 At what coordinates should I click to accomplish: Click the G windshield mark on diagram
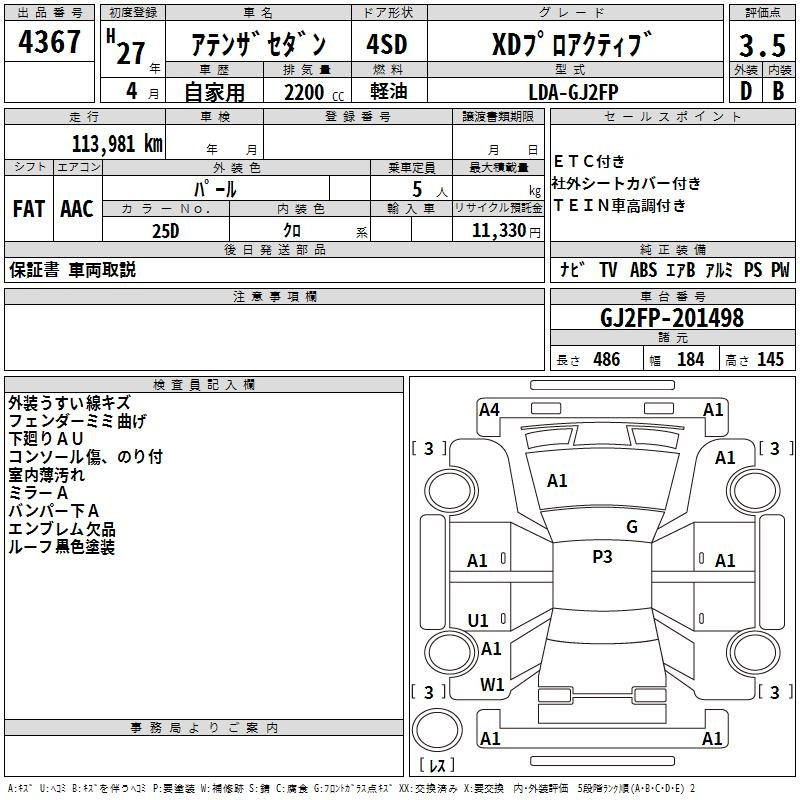[x=631, y=527]
